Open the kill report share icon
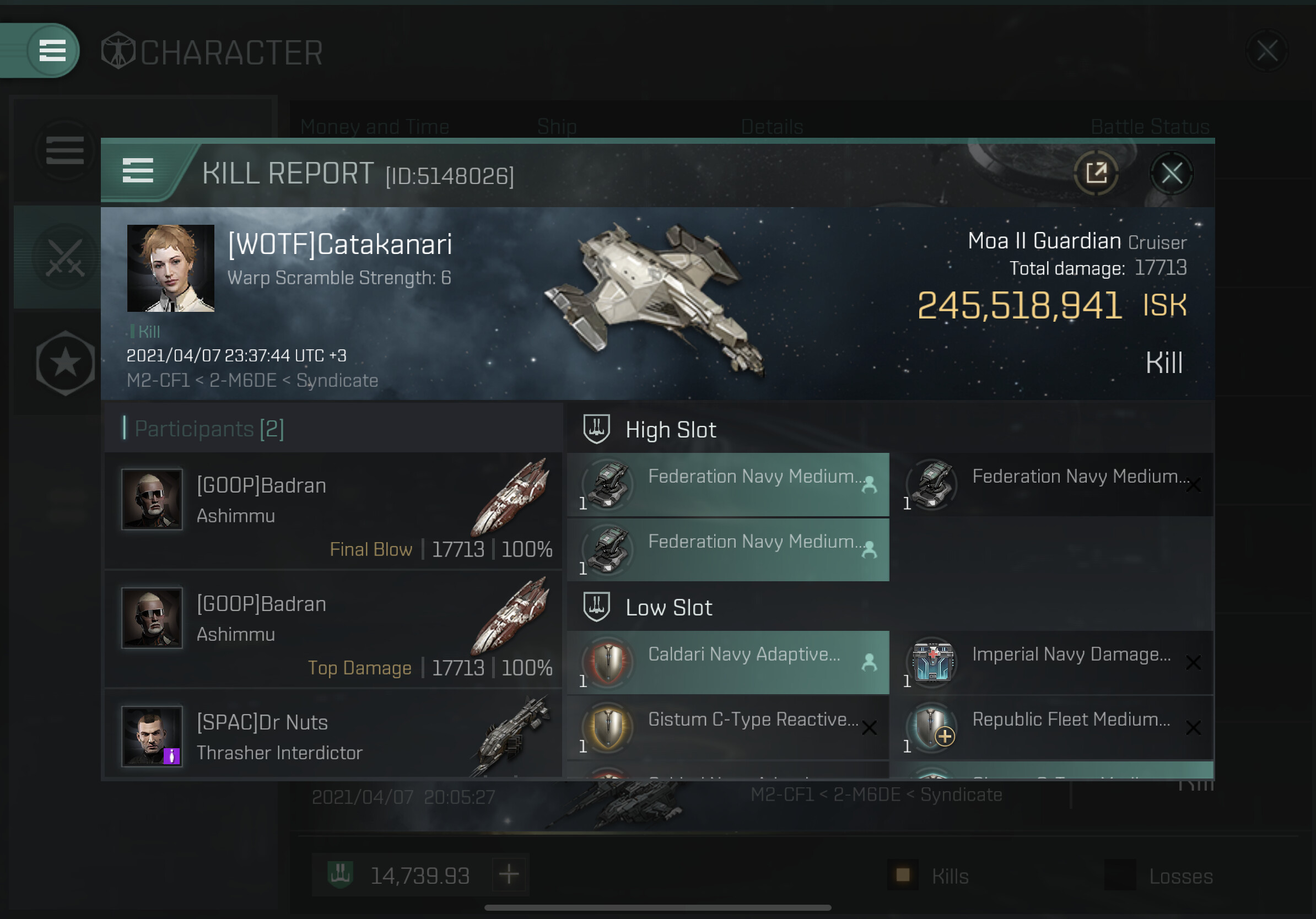Screen dimensions: 1316x919 (1096, 173)
